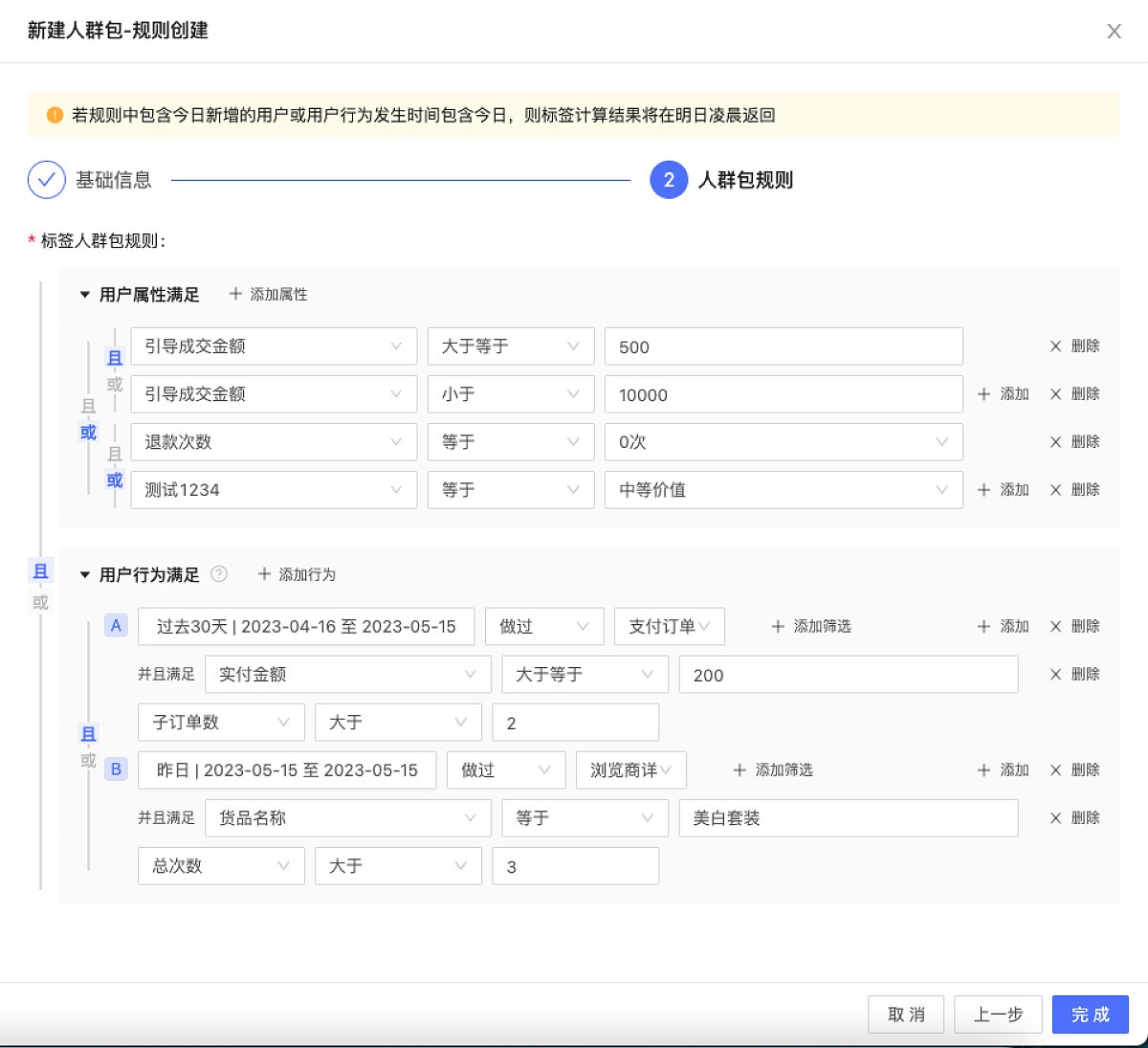1148x1048 pixels.
Task: Toggle outer 且 in the 用户属性满足 section
Action: (x=88, y=406)
